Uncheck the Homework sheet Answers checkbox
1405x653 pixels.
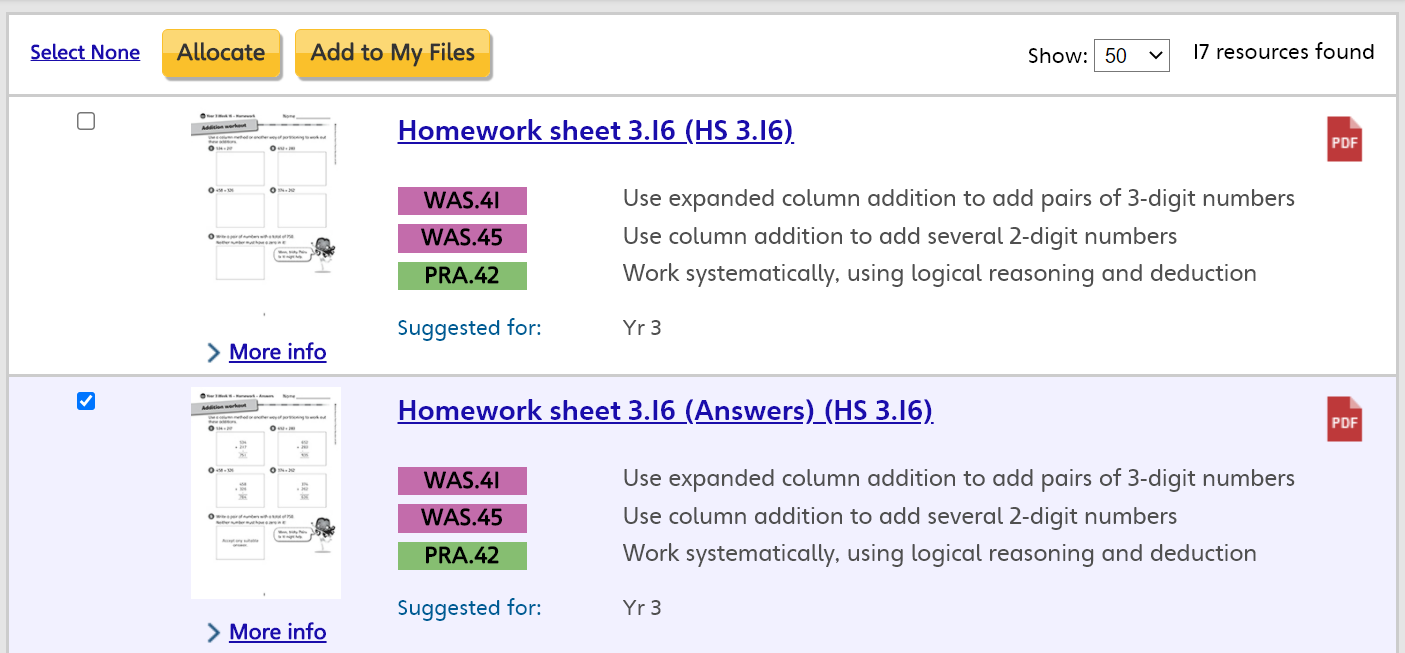pyautogui.click(x=86, y=401)
